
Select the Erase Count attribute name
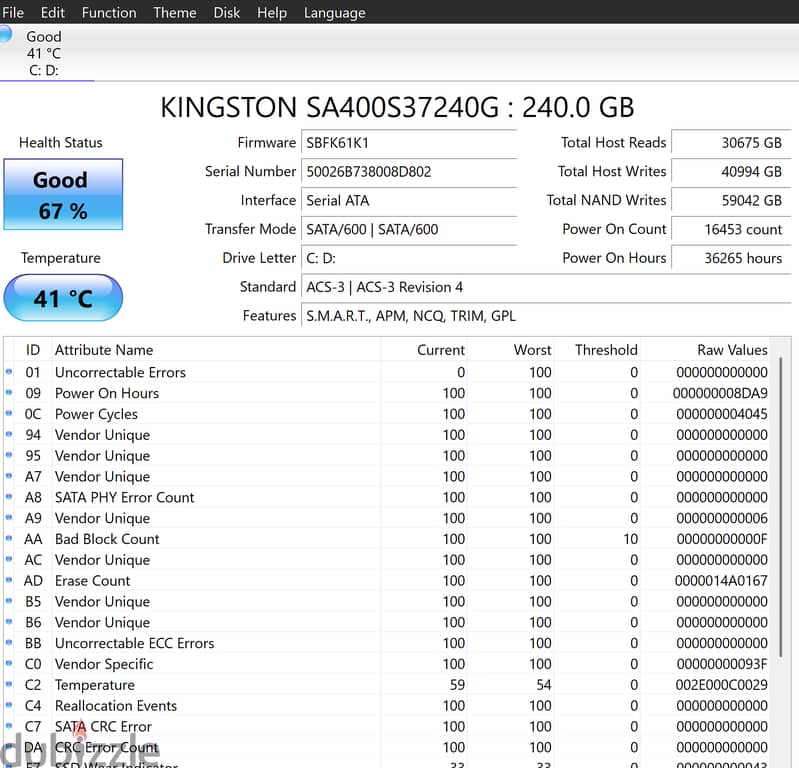92,581
